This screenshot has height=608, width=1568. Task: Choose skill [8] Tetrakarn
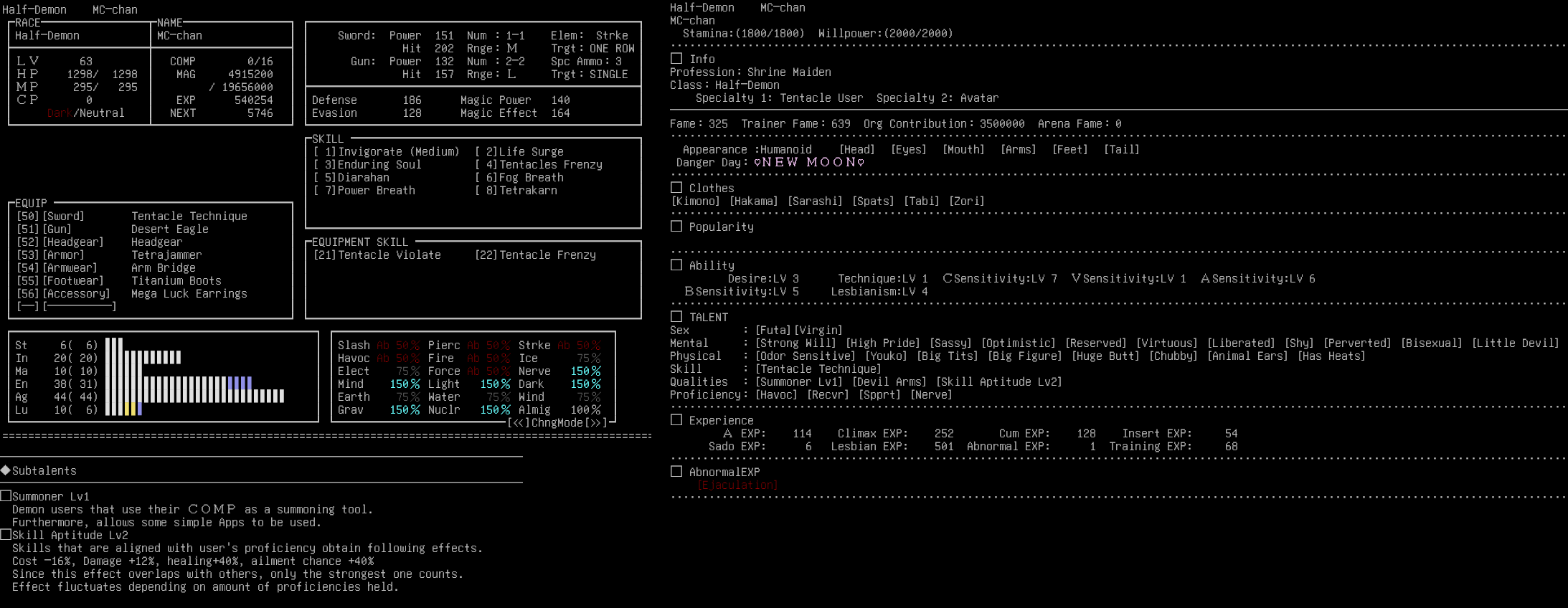[x=516, y=191]
